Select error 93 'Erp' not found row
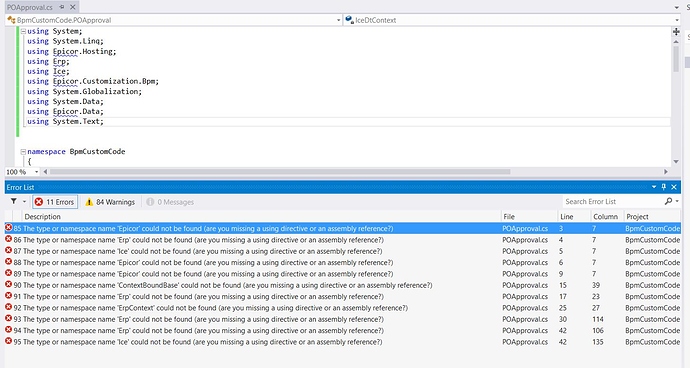Screen dimensions: 690x368 [343, 319]
